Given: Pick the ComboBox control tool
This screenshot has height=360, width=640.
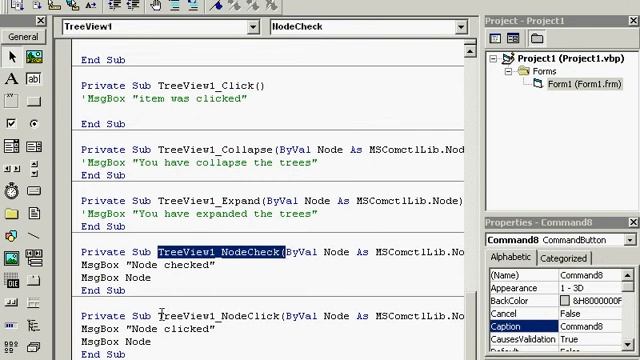Looking at the screenshot, I should (11, 146).
